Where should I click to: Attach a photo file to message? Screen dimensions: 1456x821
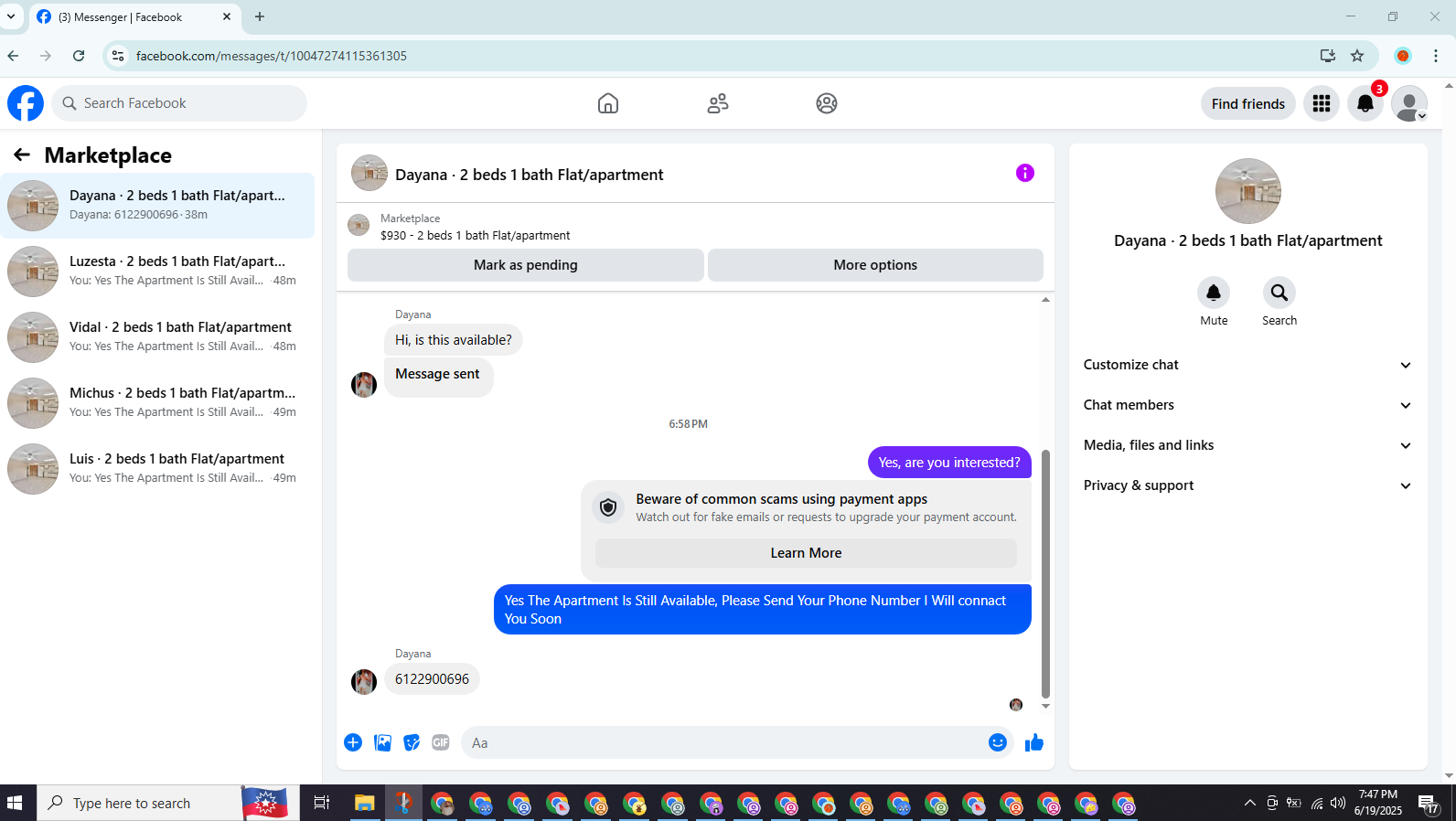tap(383, 742)
